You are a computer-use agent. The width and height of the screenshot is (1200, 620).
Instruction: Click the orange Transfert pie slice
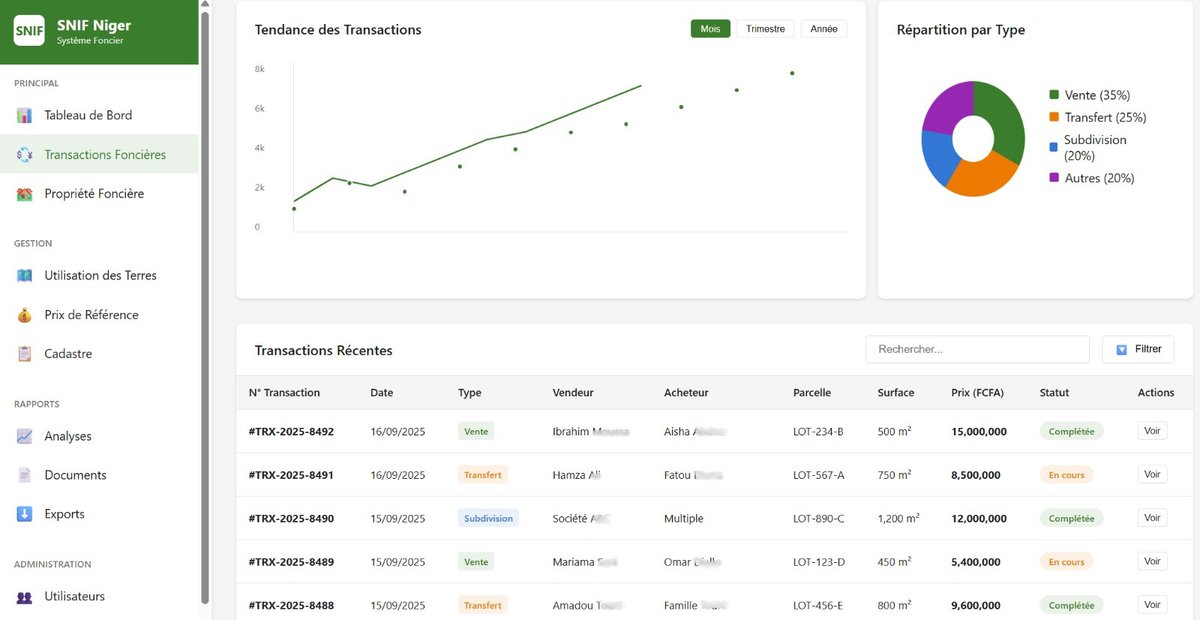click(981, 177)
